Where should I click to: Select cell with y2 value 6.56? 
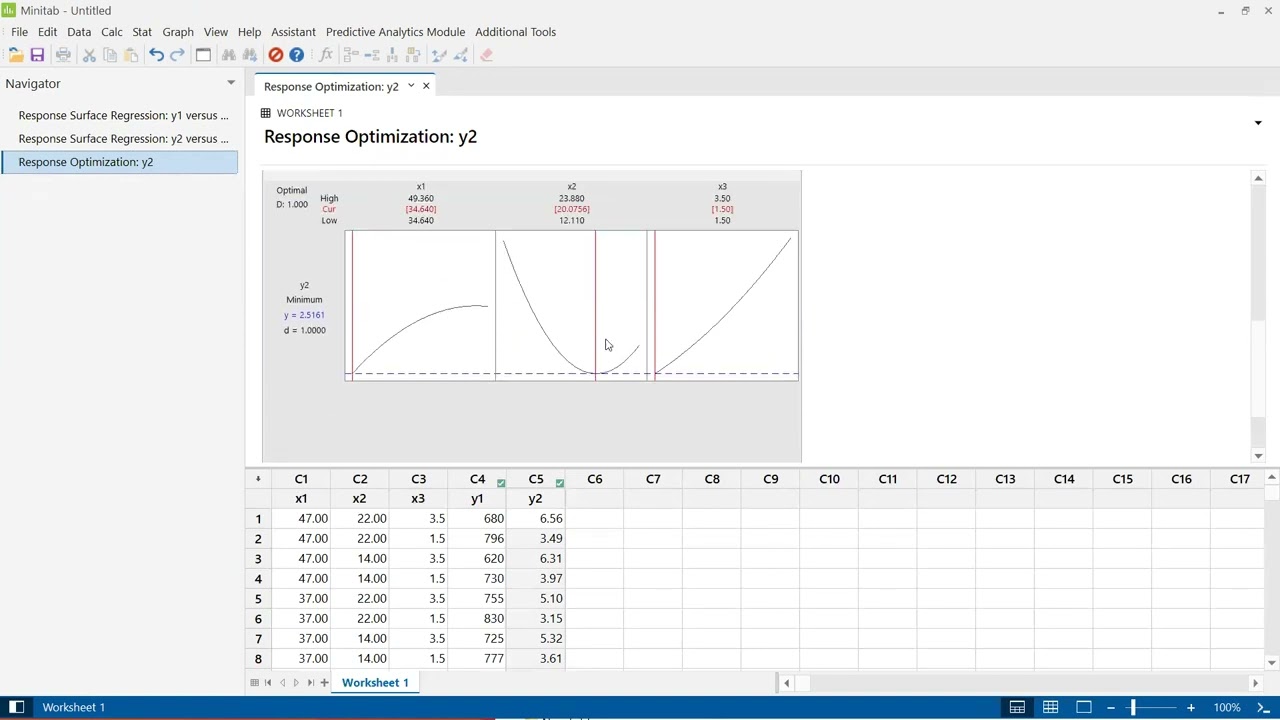tap(536, 518)
